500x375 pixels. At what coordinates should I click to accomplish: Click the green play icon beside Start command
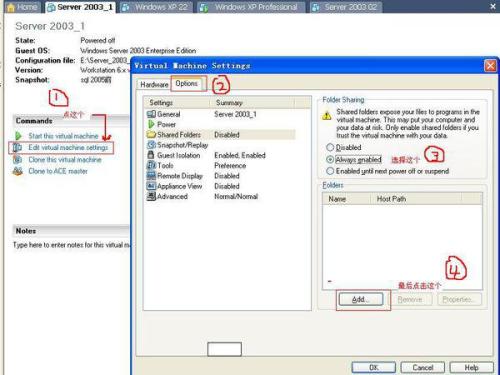18,136
